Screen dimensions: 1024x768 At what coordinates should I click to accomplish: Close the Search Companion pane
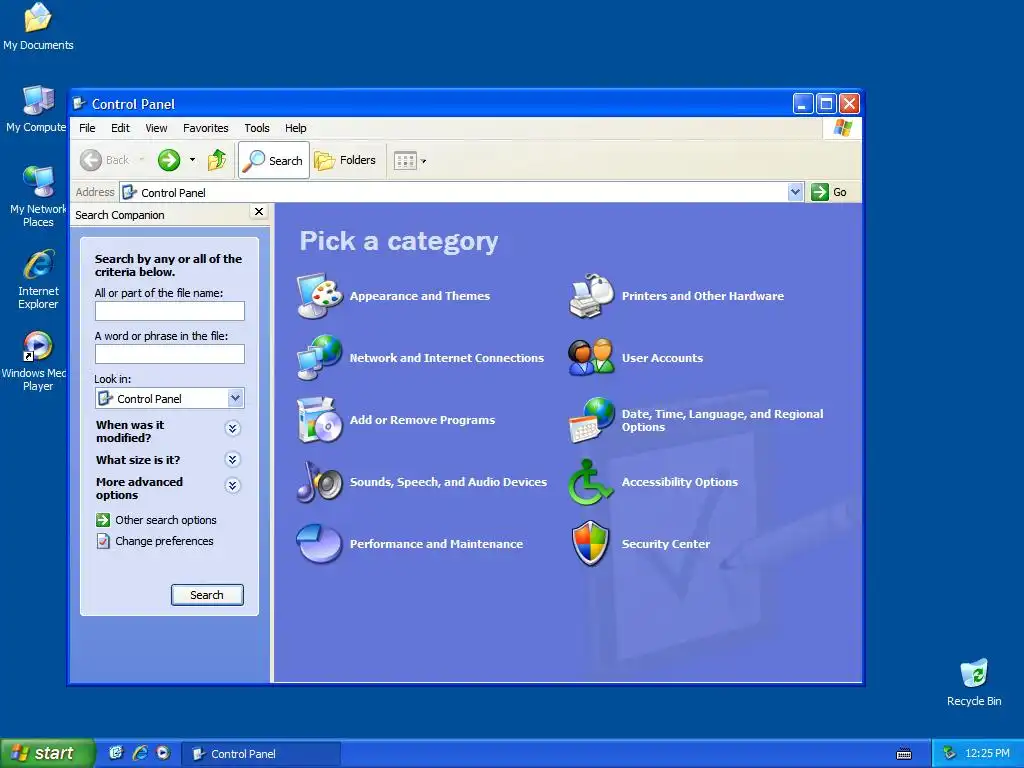pos(259,212)
